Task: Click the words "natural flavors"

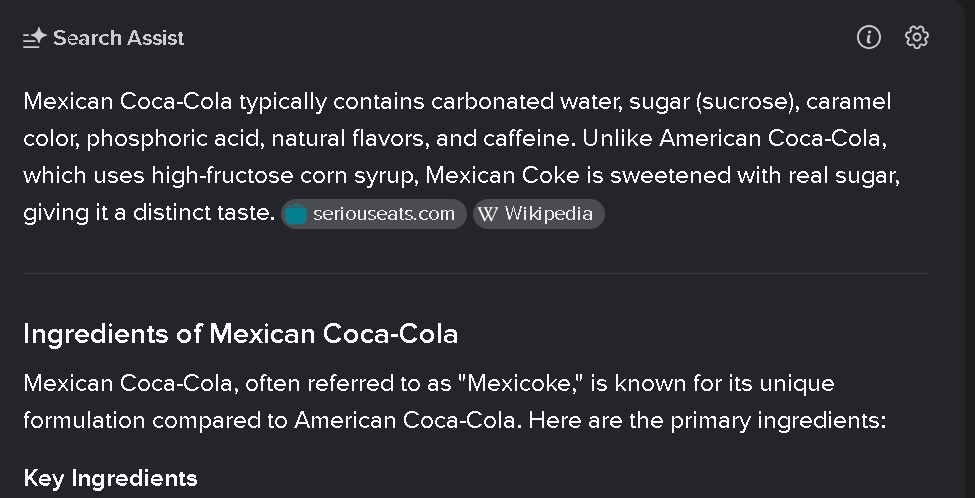Action: pyautogui.click(x=350, y=138)
